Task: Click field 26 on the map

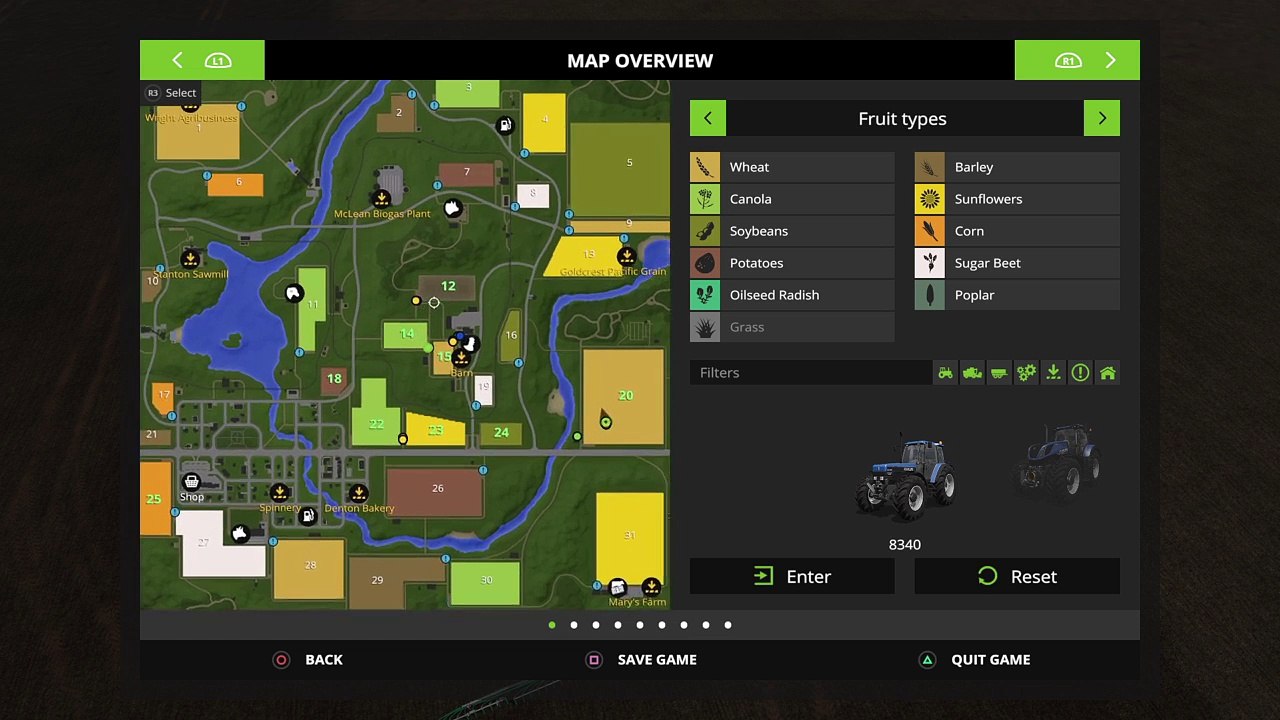Action: point(436,490)
